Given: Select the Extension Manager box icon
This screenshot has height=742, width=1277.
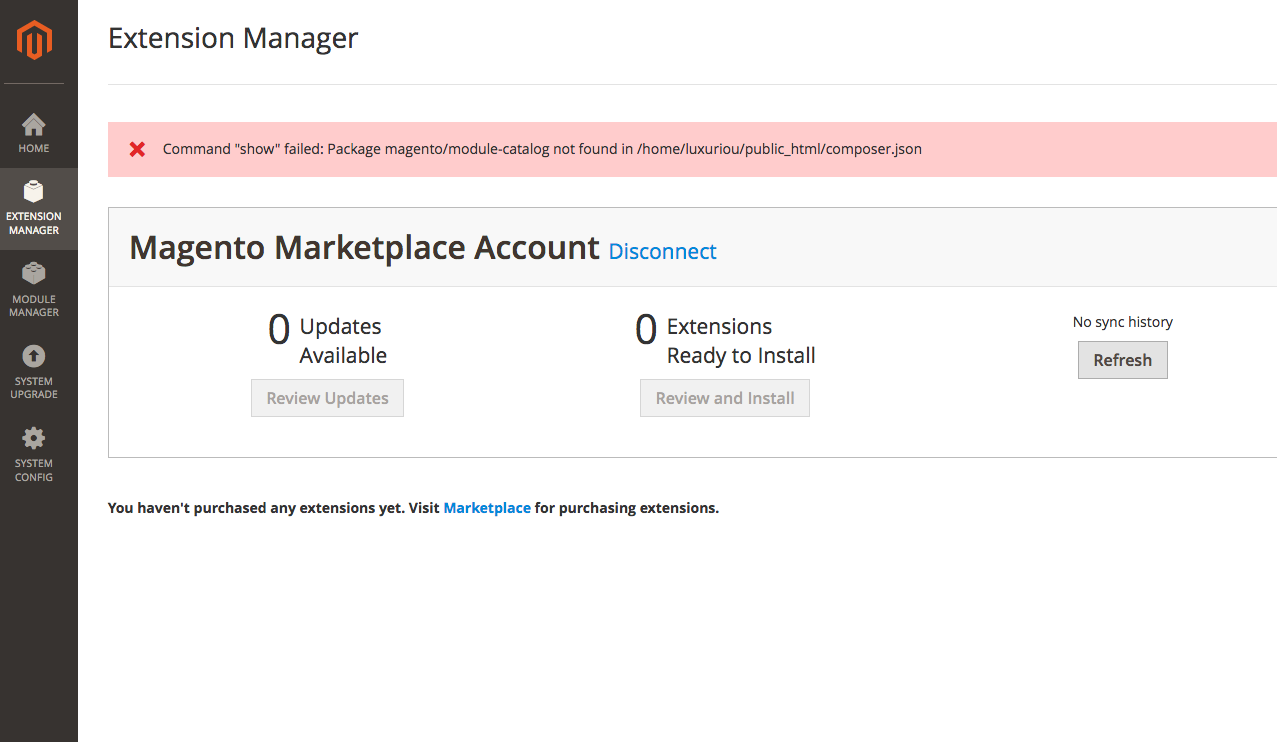Looking at the screenshot, I should (x=34, y=191).
